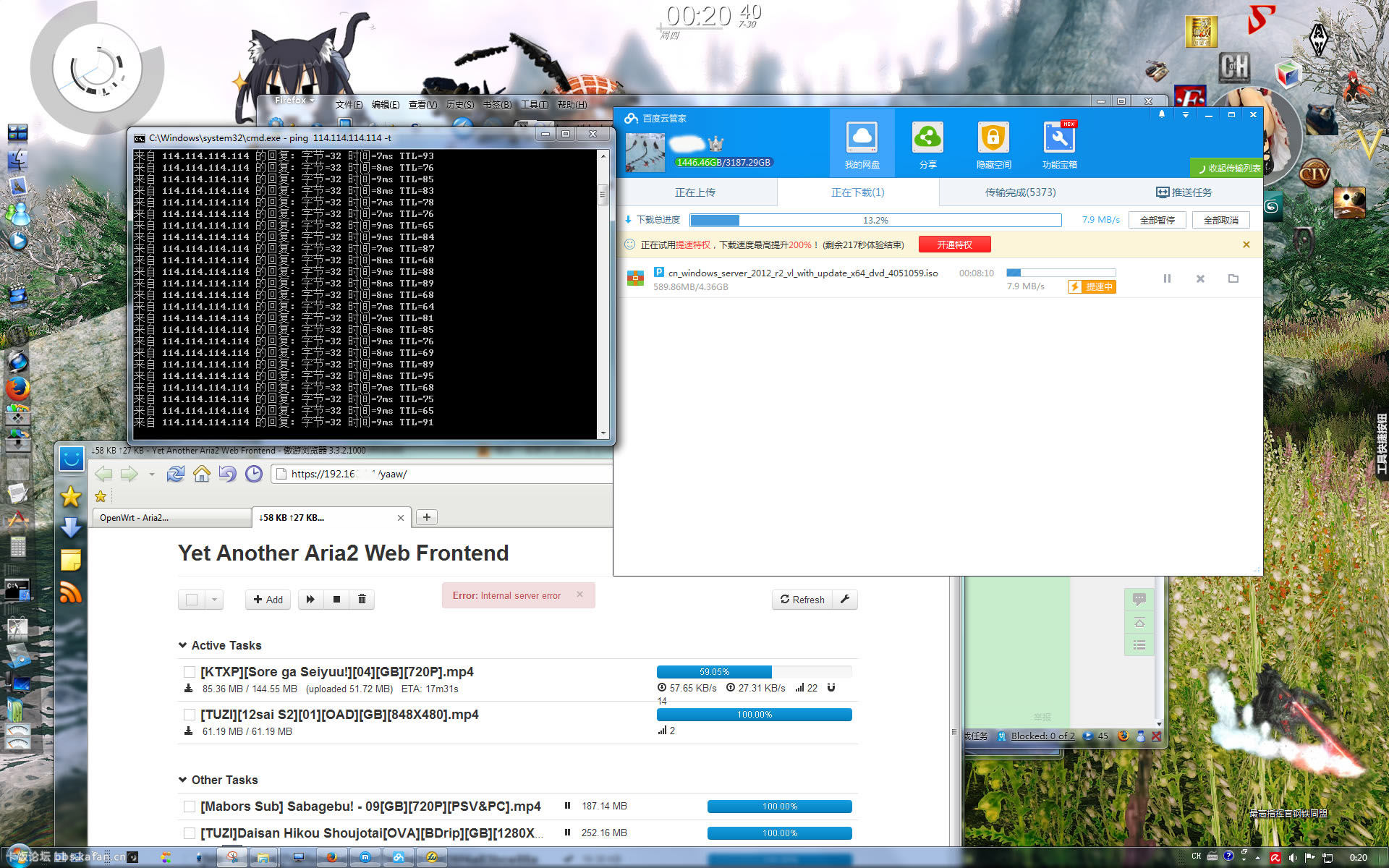
Task: Delete selected tasks with trash icon
Action: pos(362,599)
